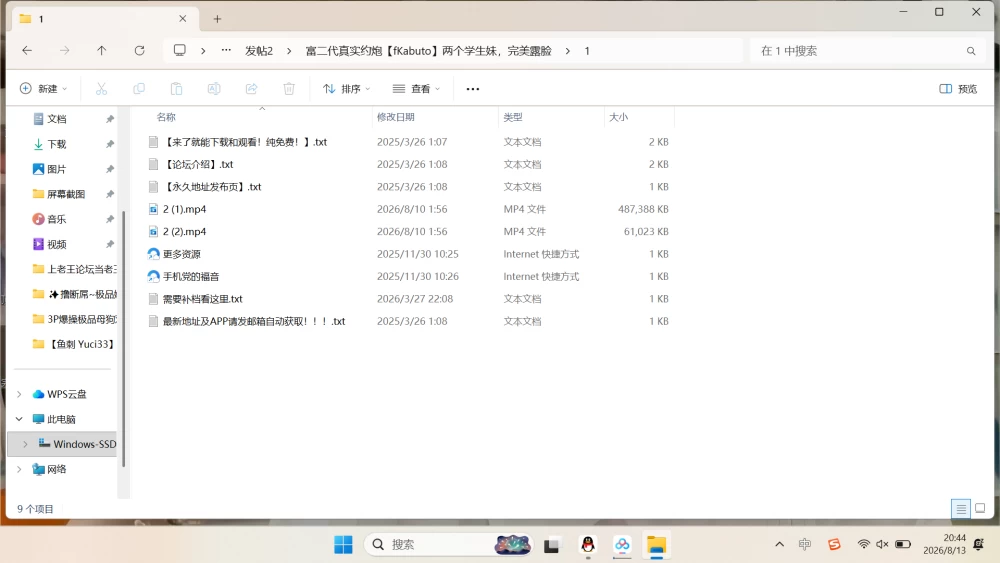1000x563 pixels.
Task: Click File Explorer icon on taskbar
Action: pyautogui.click(x=656, y=545)
